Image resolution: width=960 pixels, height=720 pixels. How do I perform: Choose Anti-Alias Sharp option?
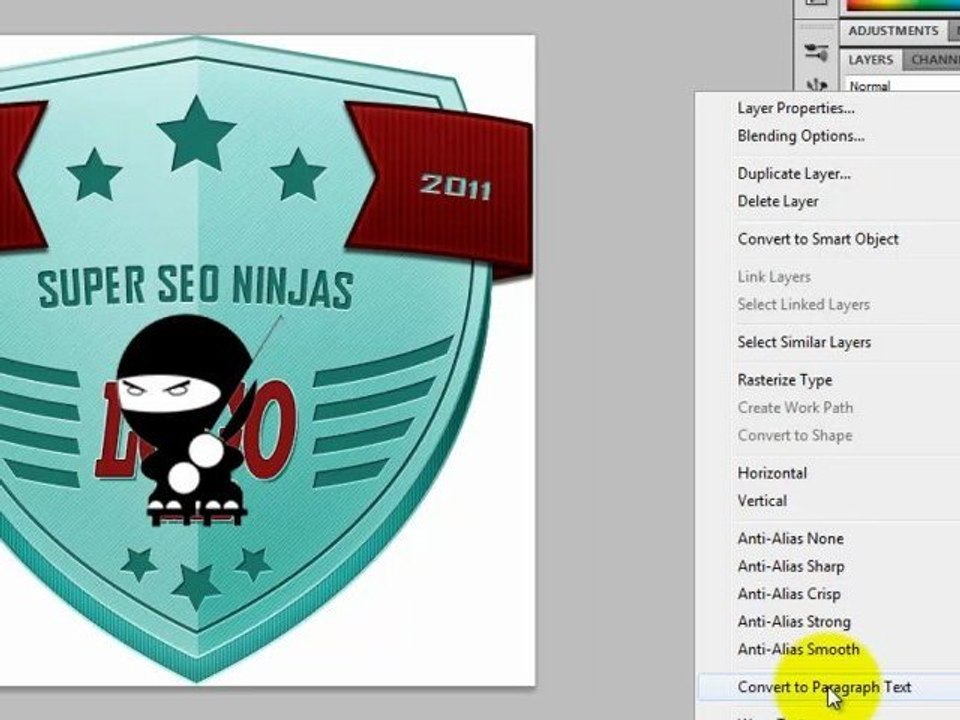tap(790, 566)
